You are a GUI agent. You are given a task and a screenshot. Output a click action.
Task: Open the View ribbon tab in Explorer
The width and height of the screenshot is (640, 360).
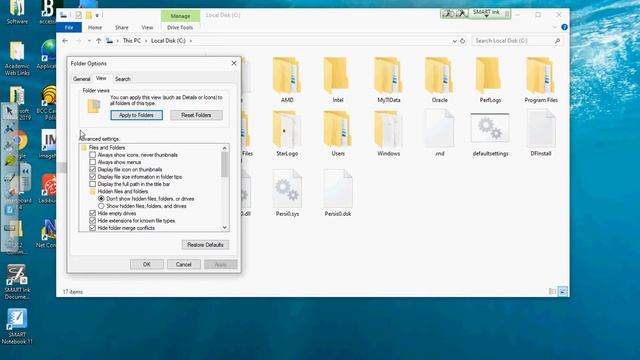pyautogui.click(x=147, y=27)
